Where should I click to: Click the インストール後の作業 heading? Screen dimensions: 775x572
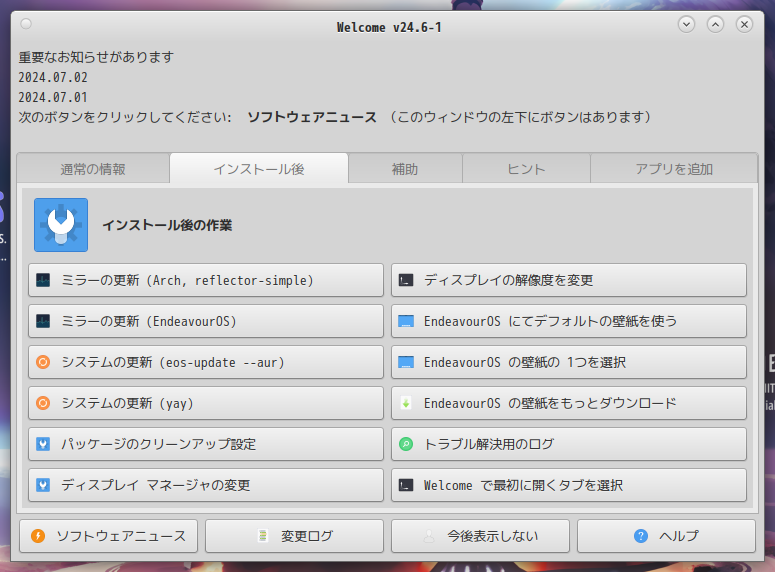[x=167, y=225]
